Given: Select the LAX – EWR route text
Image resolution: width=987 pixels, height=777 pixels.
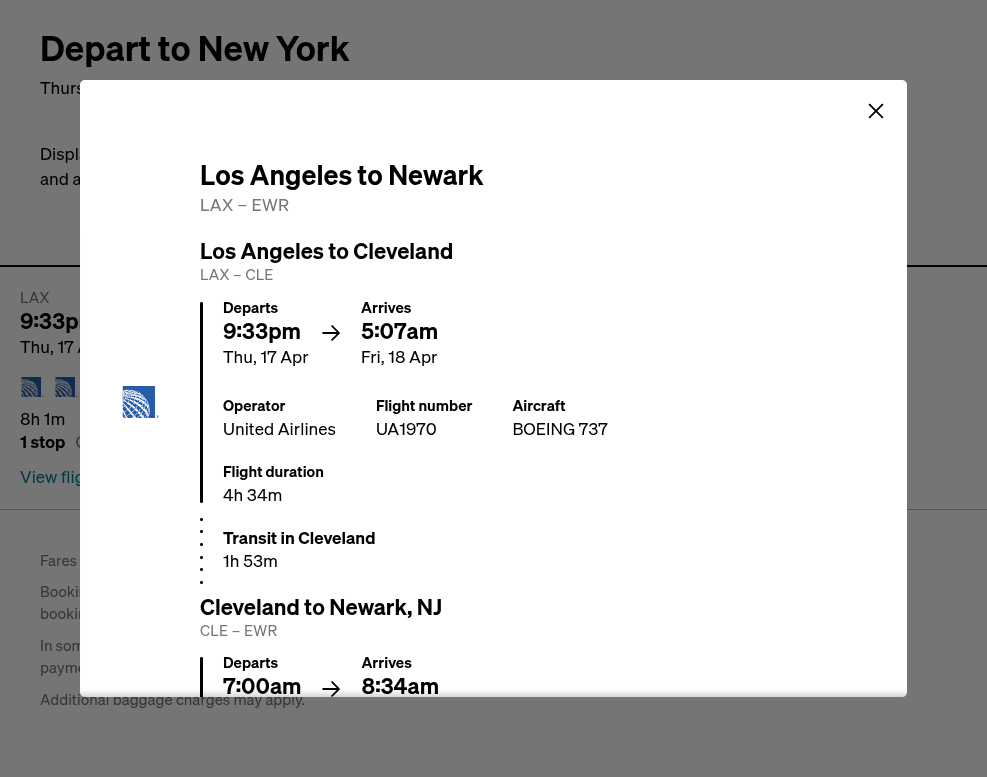Looking at the screenshot, I should (244, 205).
